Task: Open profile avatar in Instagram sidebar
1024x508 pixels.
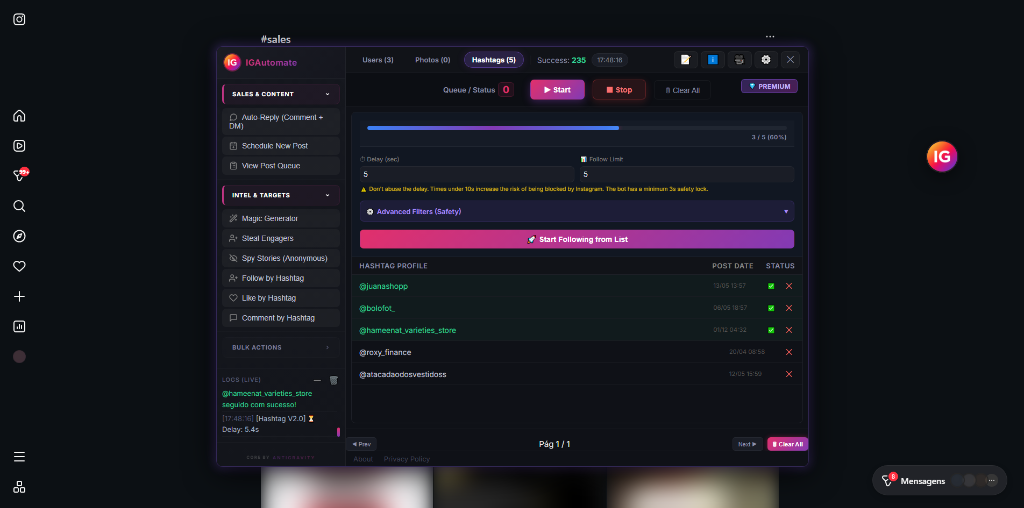Action: 20,357
